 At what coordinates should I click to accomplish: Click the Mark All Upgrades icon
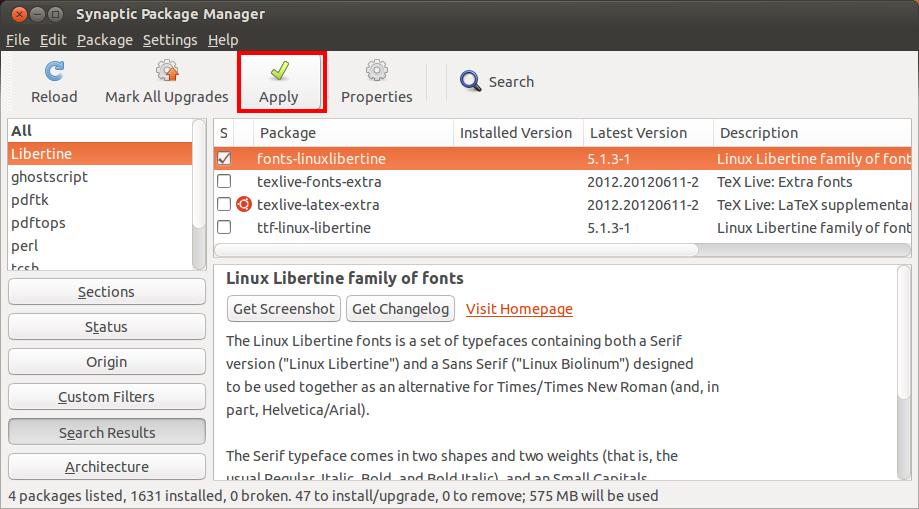[166, 72]
